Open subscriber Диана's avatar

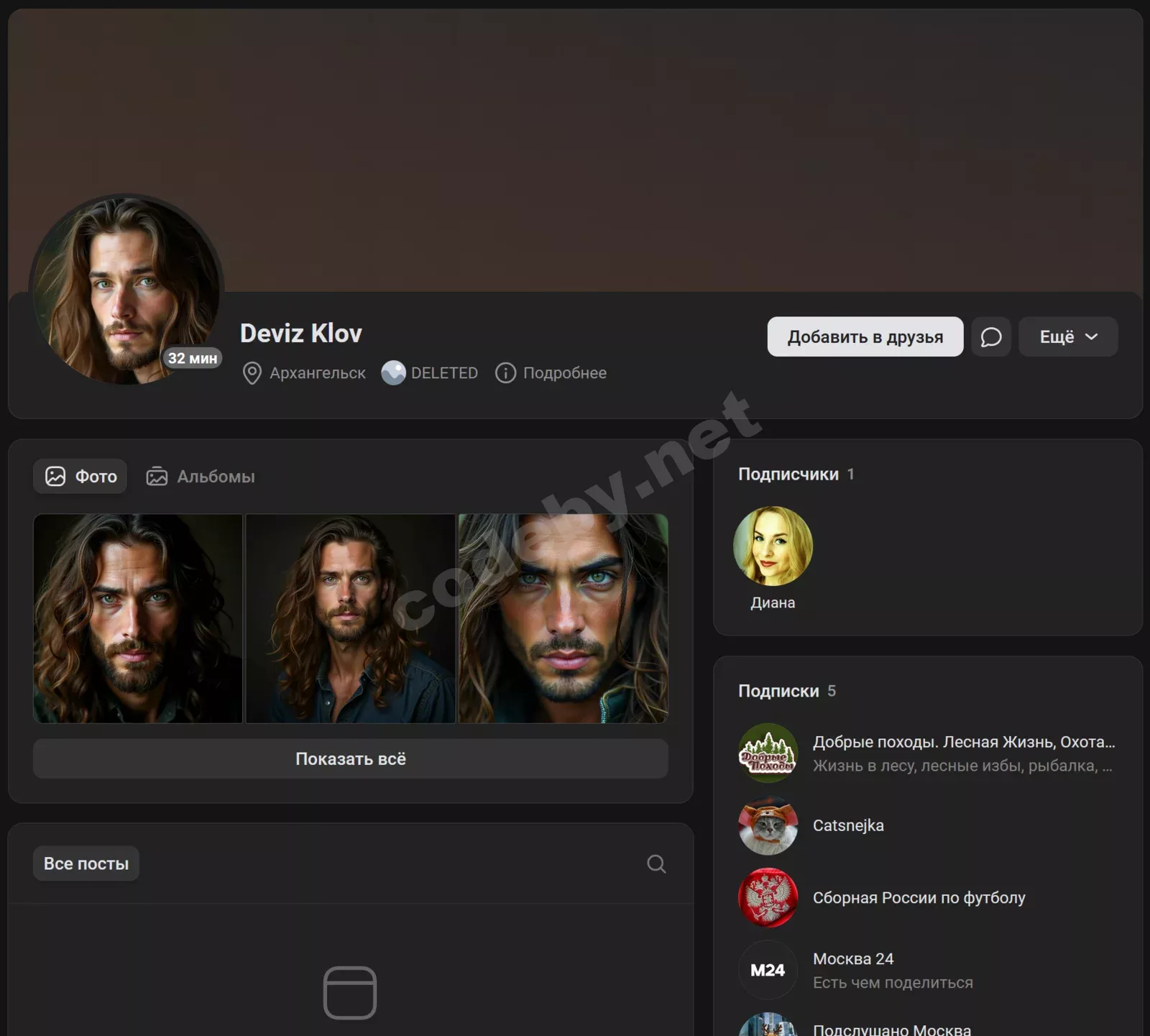pos(773,546)
